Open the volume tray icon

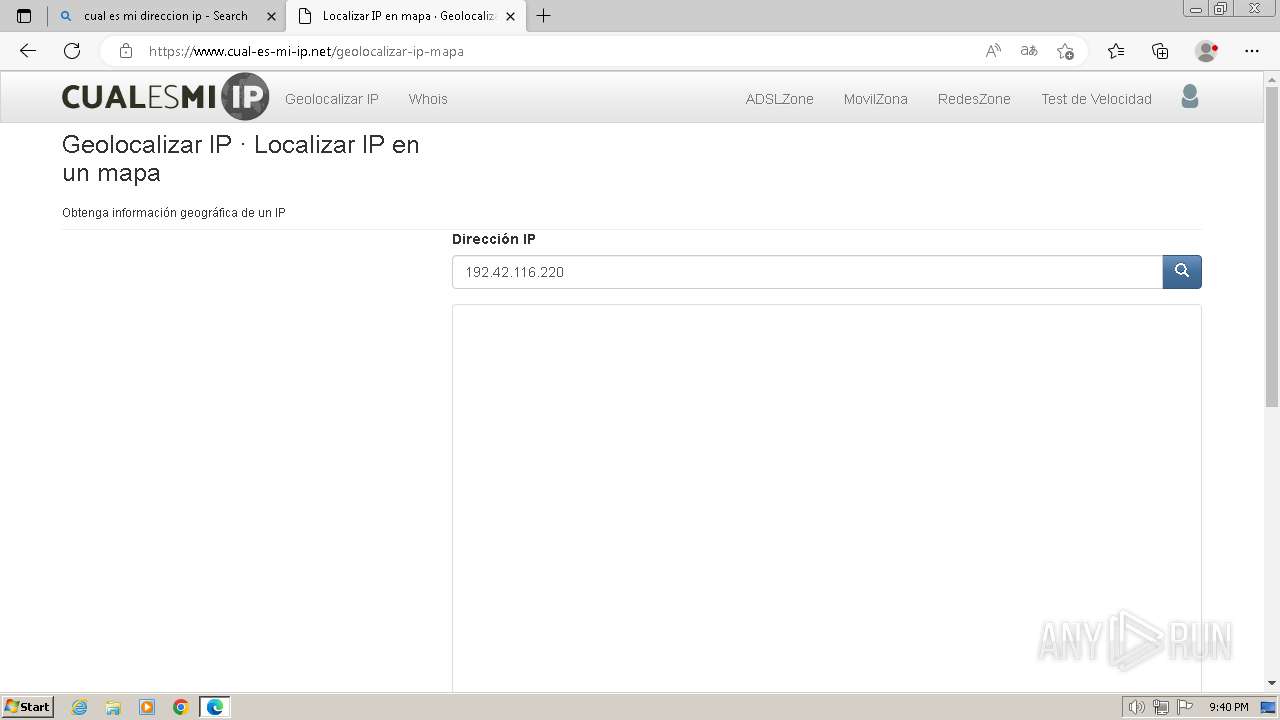pos(1137,707)
